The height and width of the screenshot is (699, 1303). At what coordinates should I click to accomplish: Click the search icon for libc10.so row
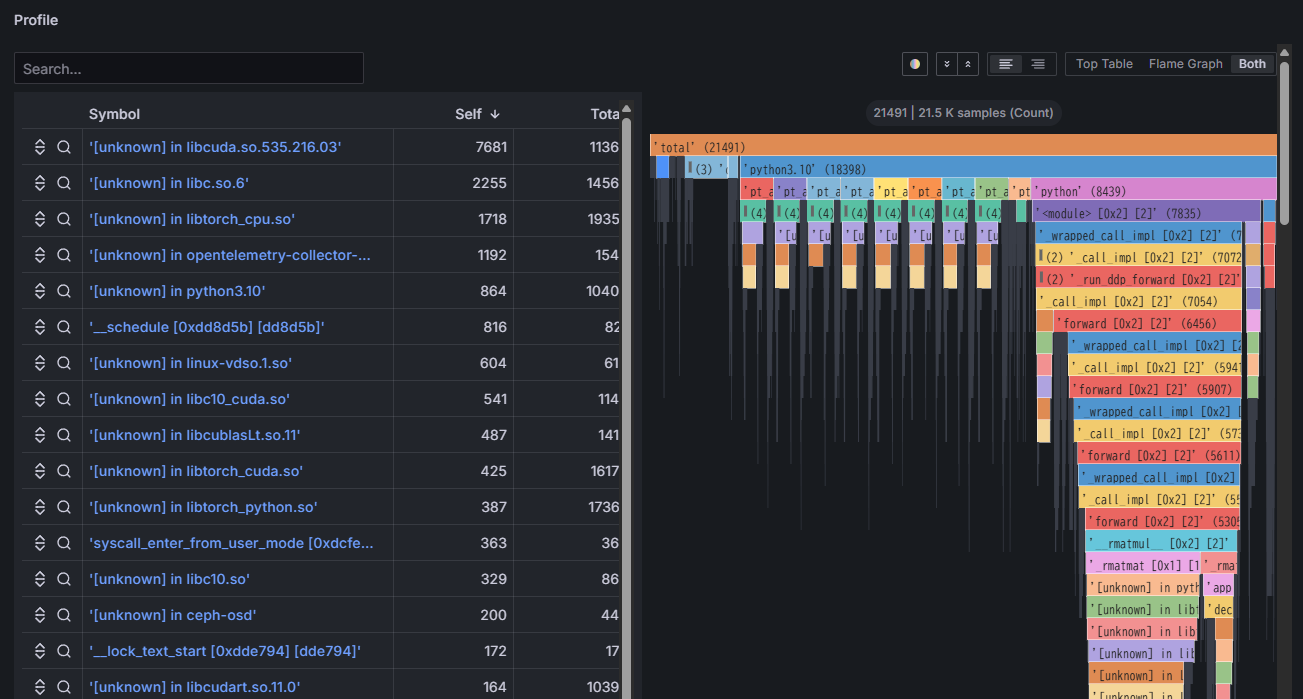coord(64,579)
